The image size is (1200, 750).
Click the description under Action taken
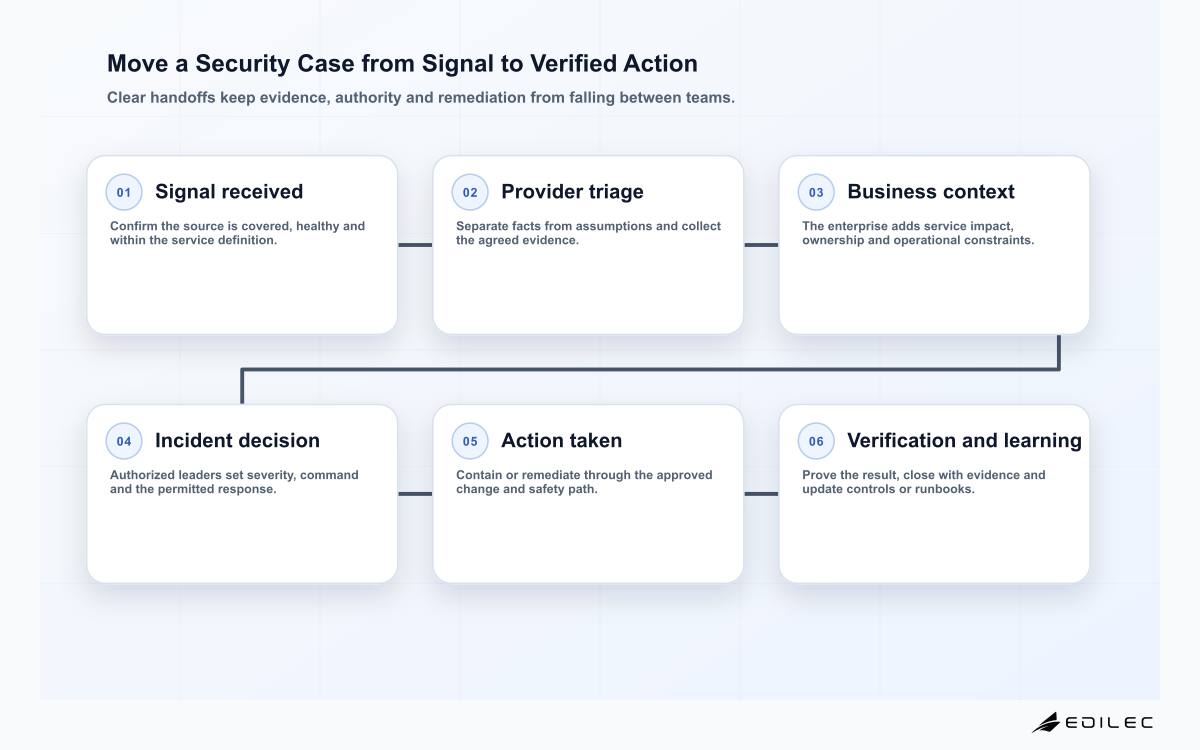[x=584, y=482]
